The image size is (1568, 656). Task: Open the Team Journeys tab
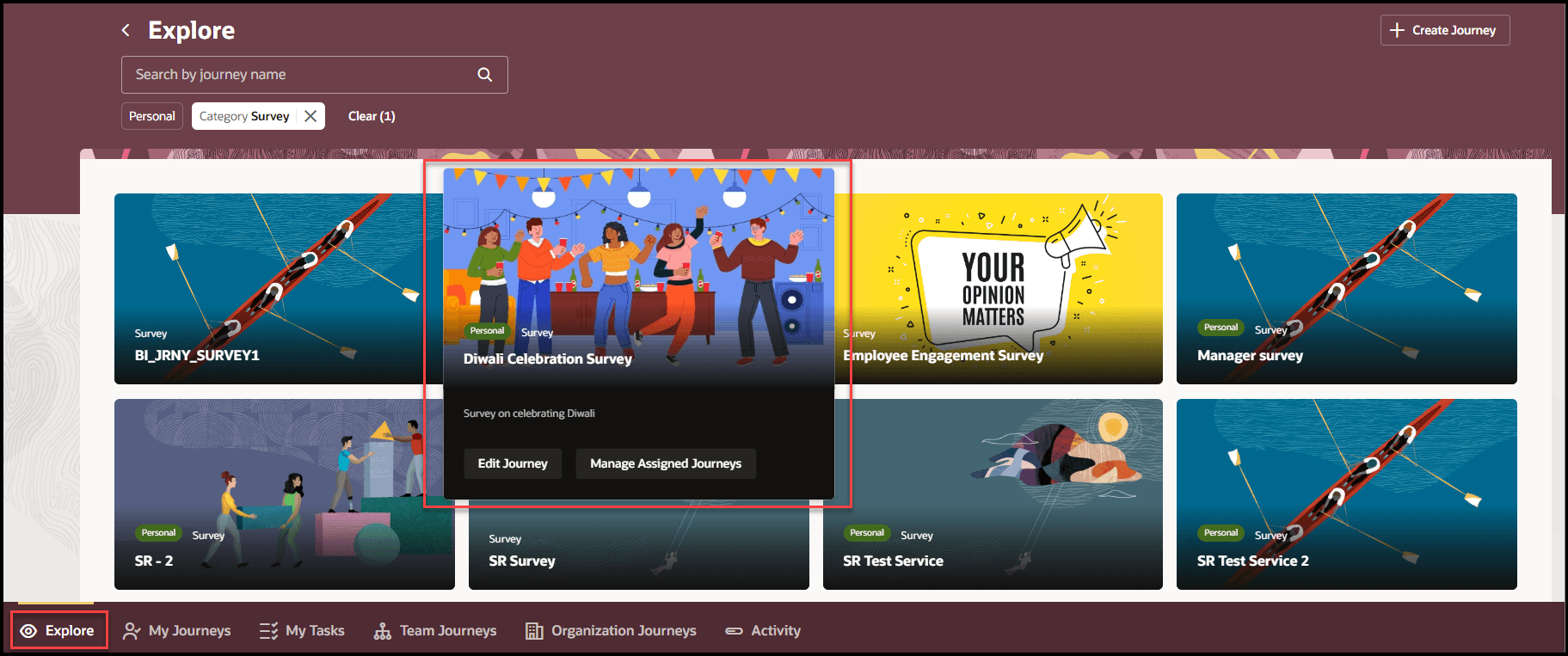(x=435, y=631)
